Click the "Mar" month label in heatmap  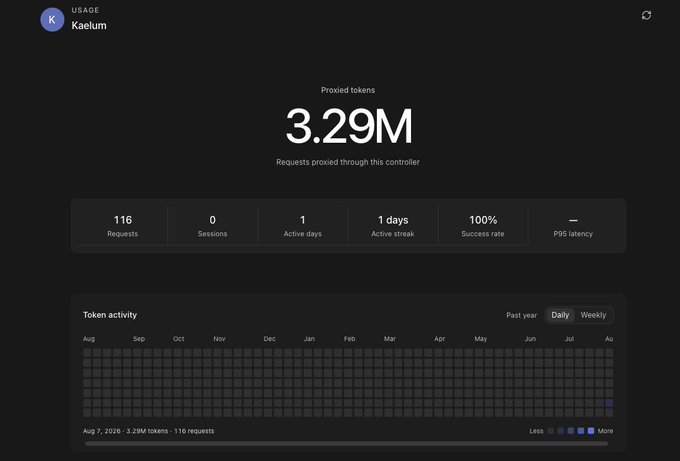[389, 339]
